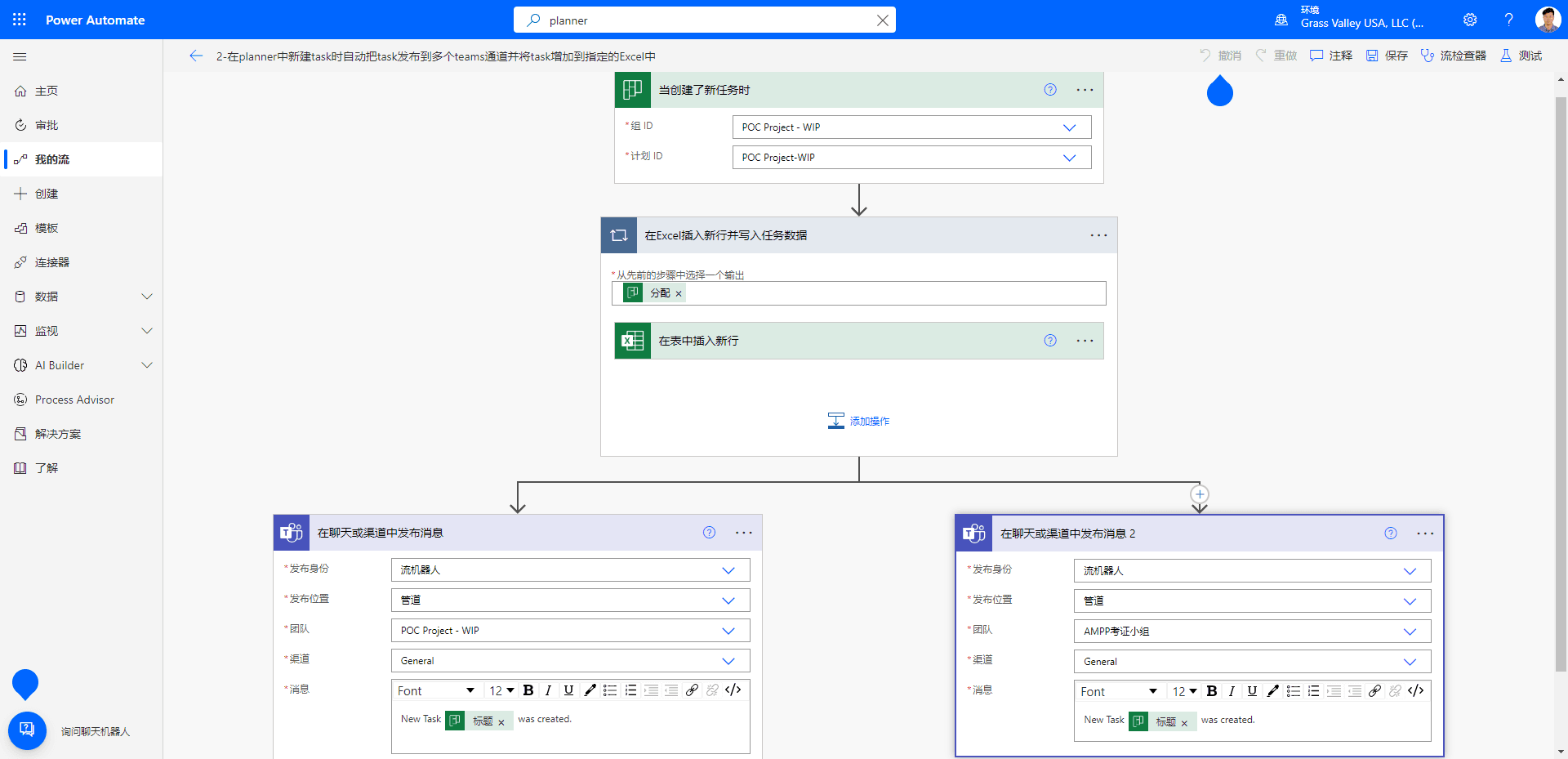Toggle italic in second Teams message editor
1568x759 pixels.
[1232, 691]
